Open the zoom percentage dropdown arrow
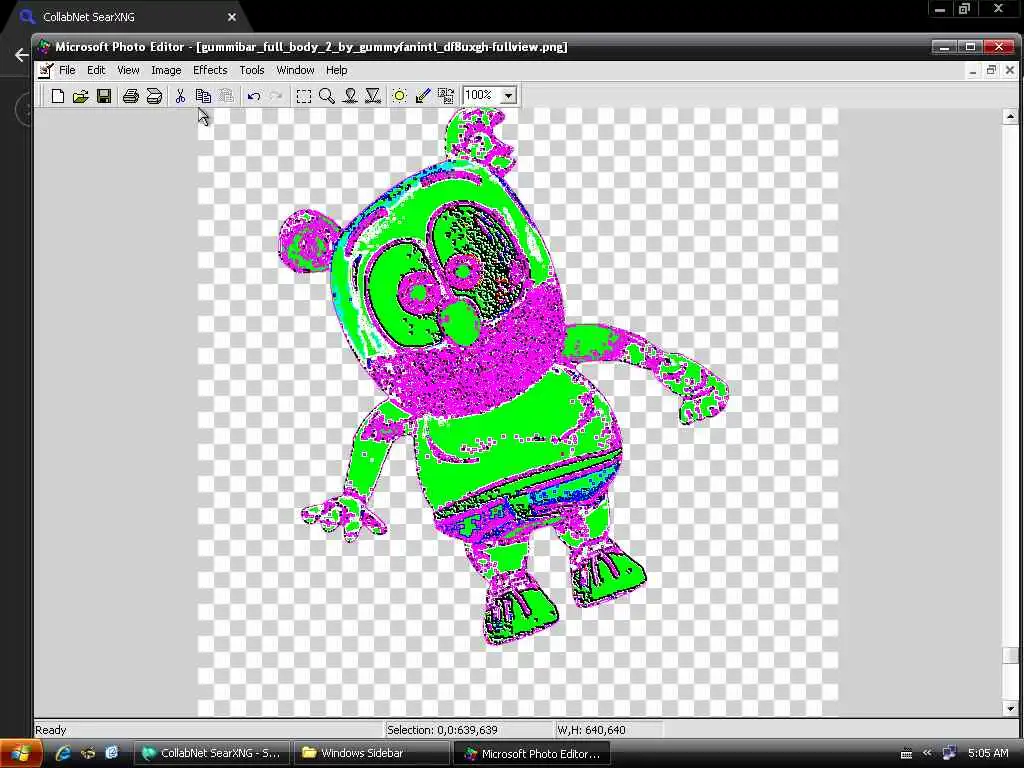 (x=508, y=95)
